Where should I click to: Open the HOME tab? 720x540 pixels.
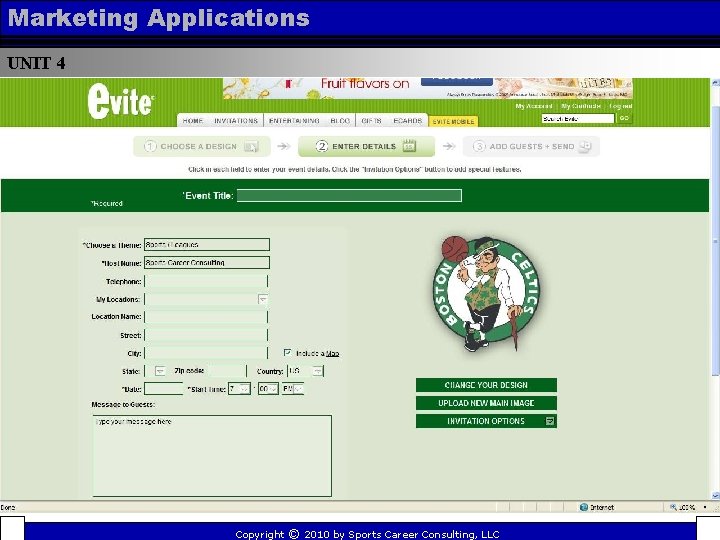click(192, 121)
